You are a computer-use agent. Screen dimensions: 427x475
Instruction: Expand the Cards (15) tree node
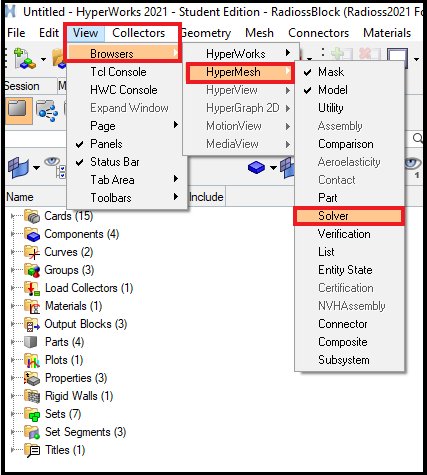pos(13,216)
